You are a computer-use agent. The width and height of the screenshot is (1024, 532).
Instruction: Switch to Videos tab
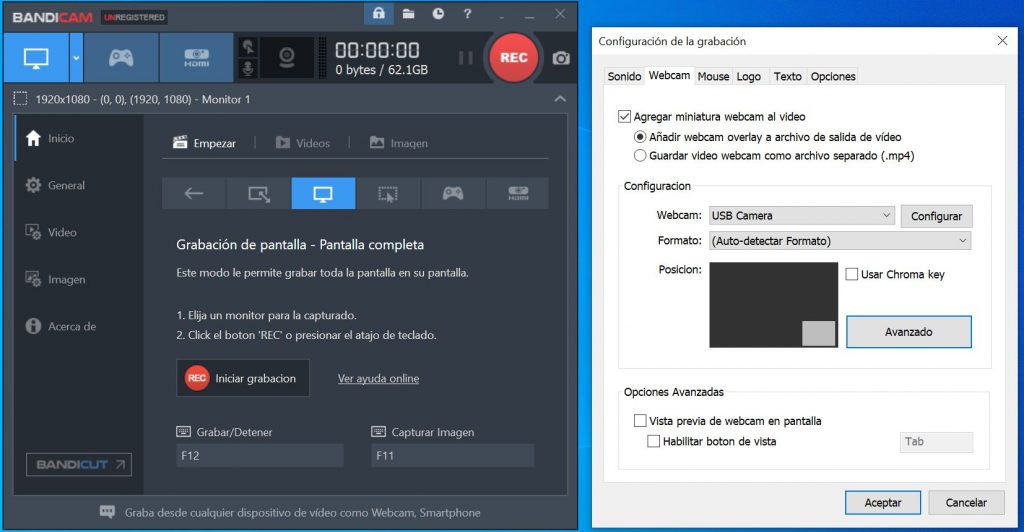[x=302, y=143]
